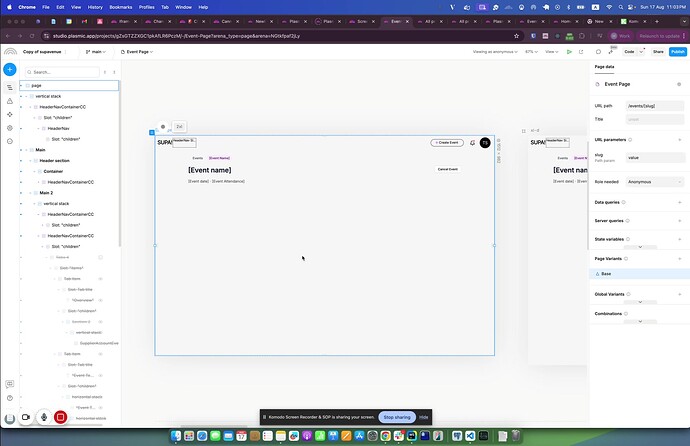Open the outline tree panel icon
The image size is (690, 446).
(9, 88)
